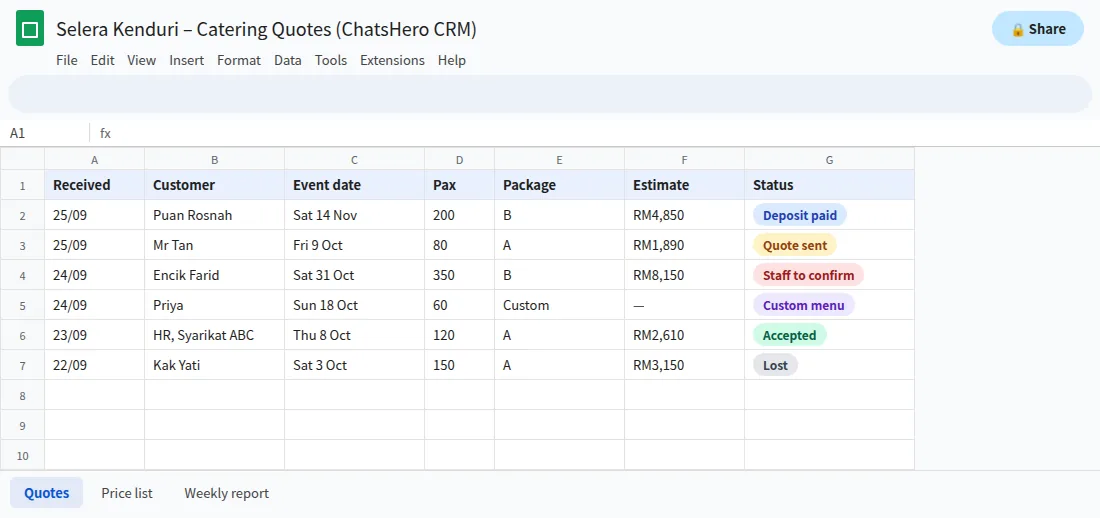The width and height of the screenshot is (1100, 518).
Task: Switch to the Weekly report sheet tab
Action: pyautogui.click(x=227, y=493)
